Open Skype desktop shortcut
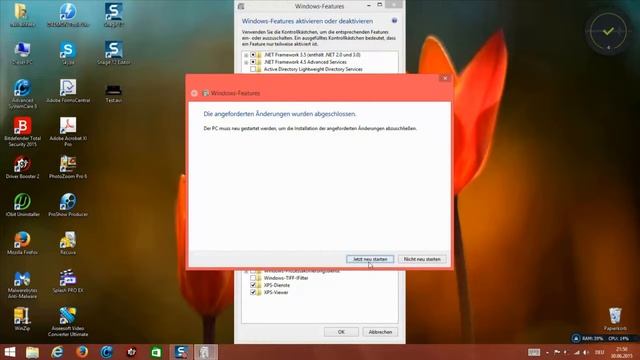The height and width of the screenshot is (360, 640). tap(68, 53)
